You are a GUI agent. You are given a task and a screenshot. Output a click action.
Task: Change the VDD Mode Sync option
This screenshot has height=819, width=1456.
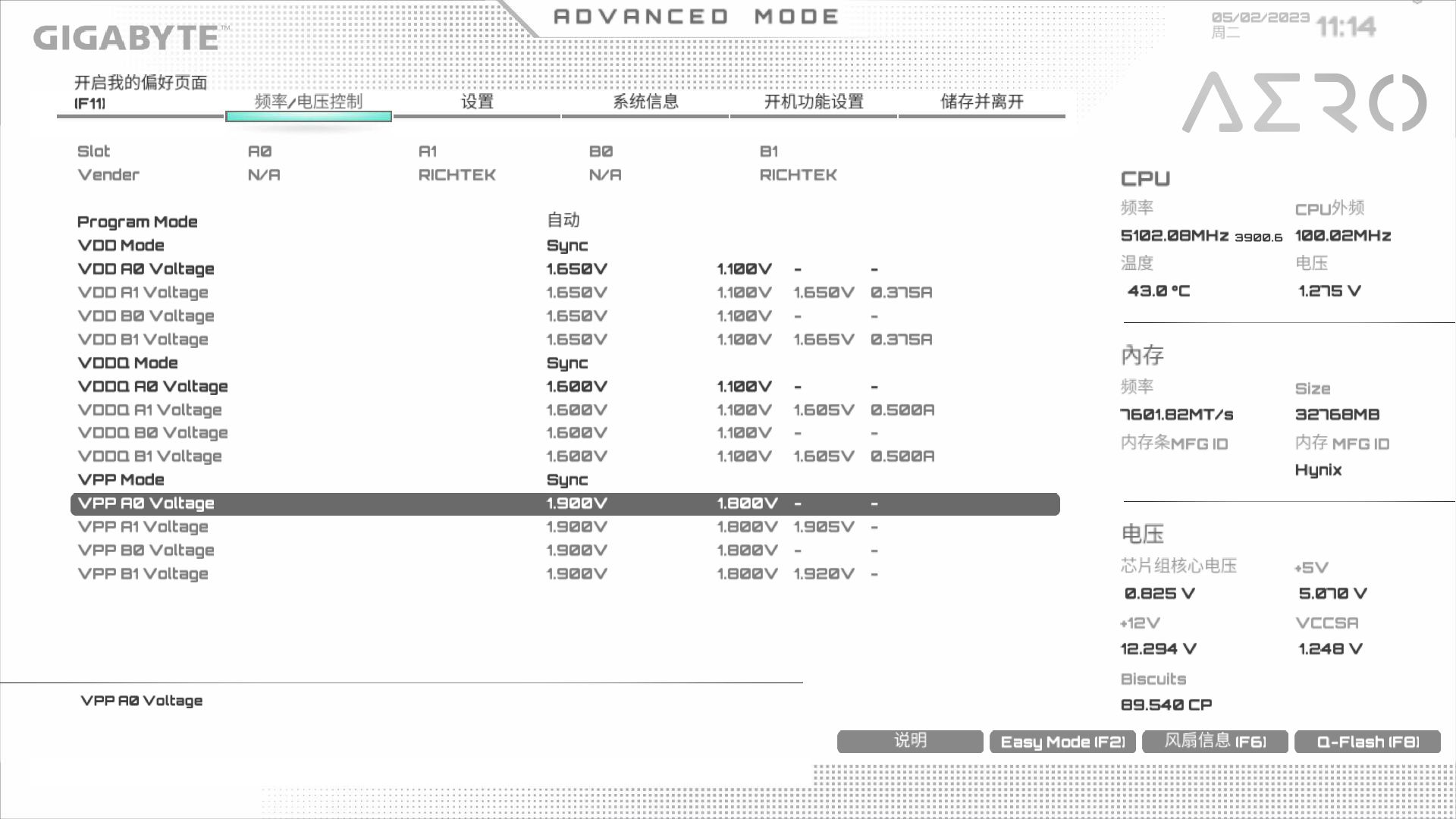[566, 245]
